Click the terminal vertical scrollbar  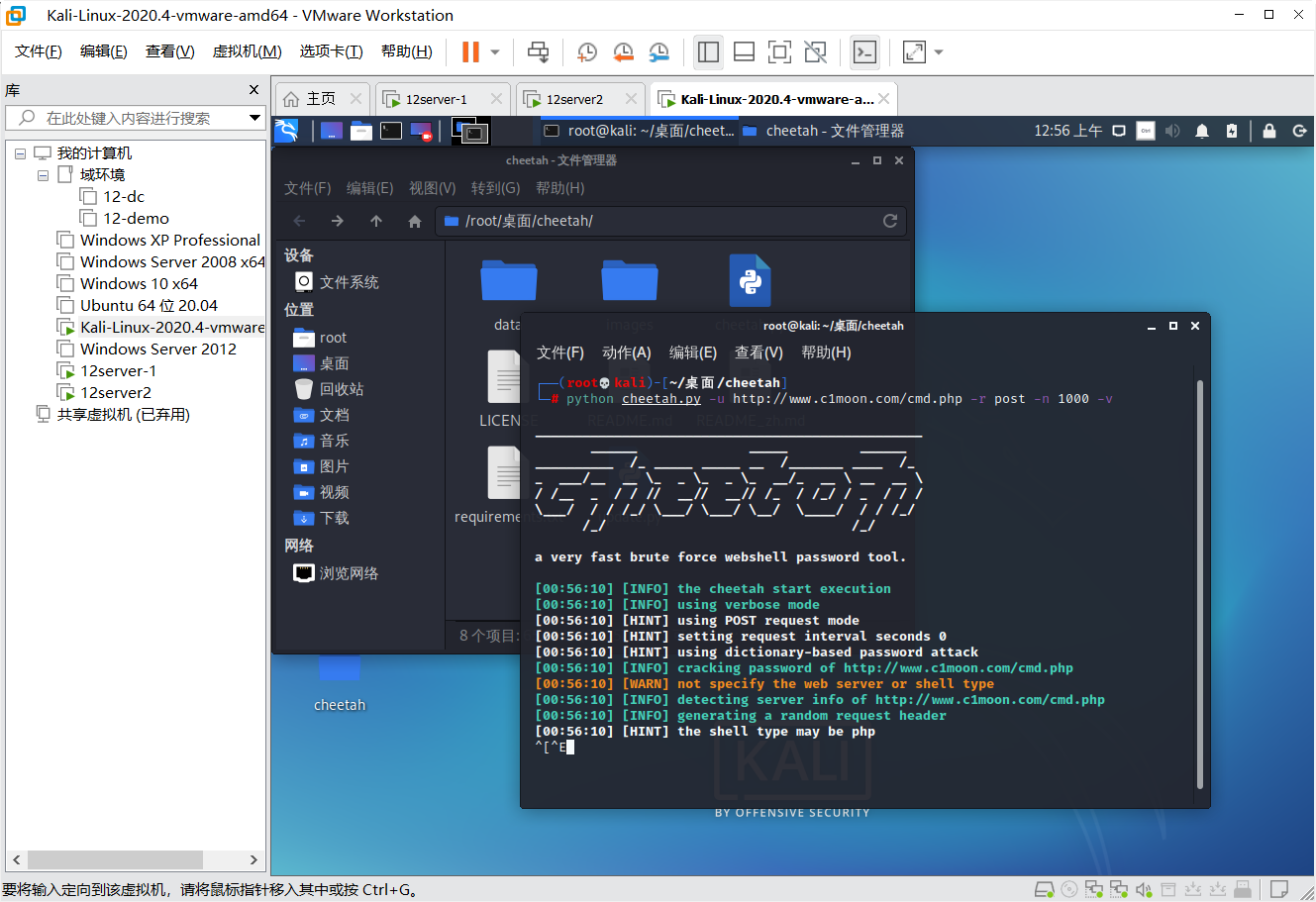1200,584
